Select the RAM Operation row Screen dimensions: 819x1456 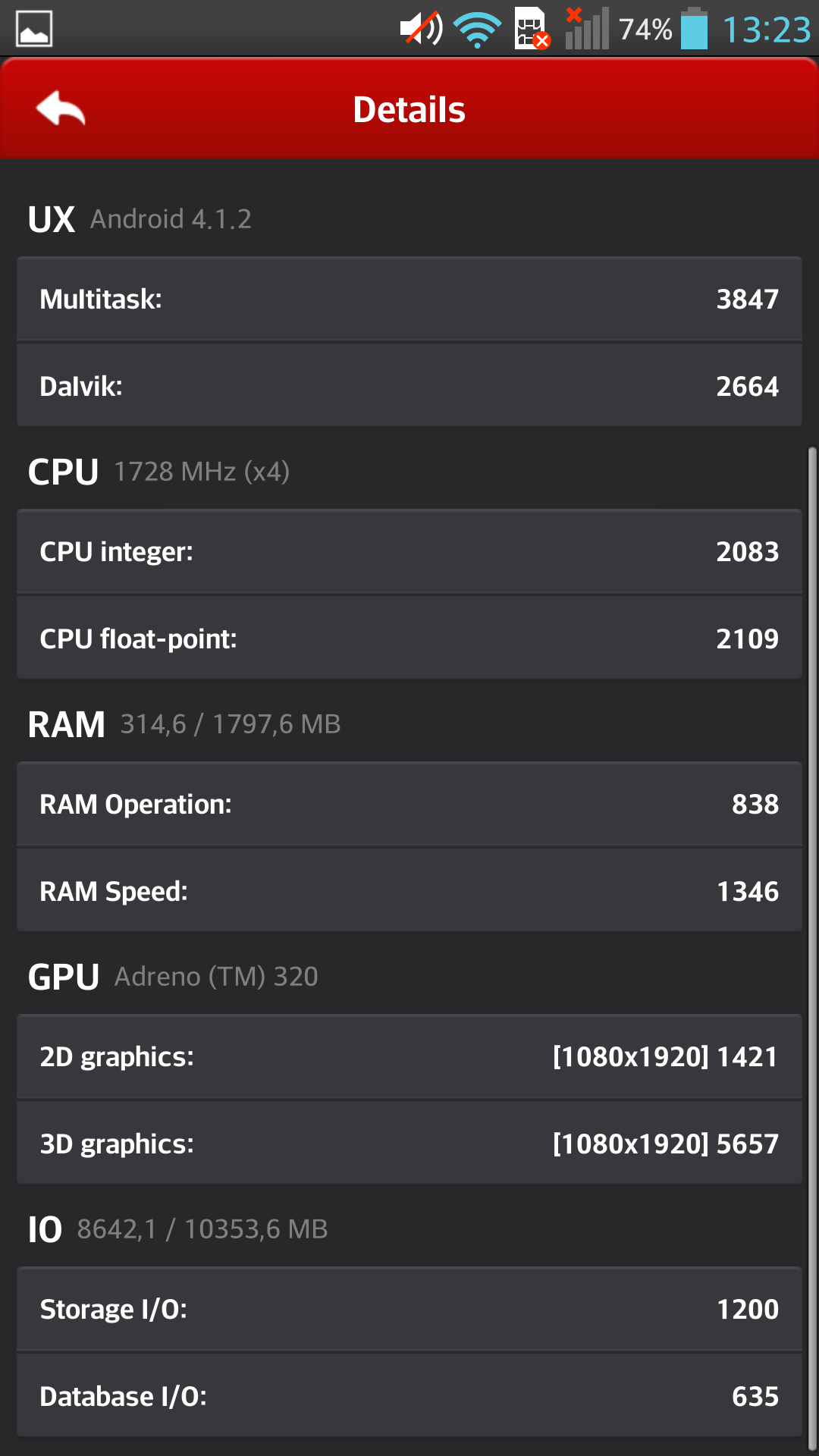pyautogui.click(x=409, y=804)
